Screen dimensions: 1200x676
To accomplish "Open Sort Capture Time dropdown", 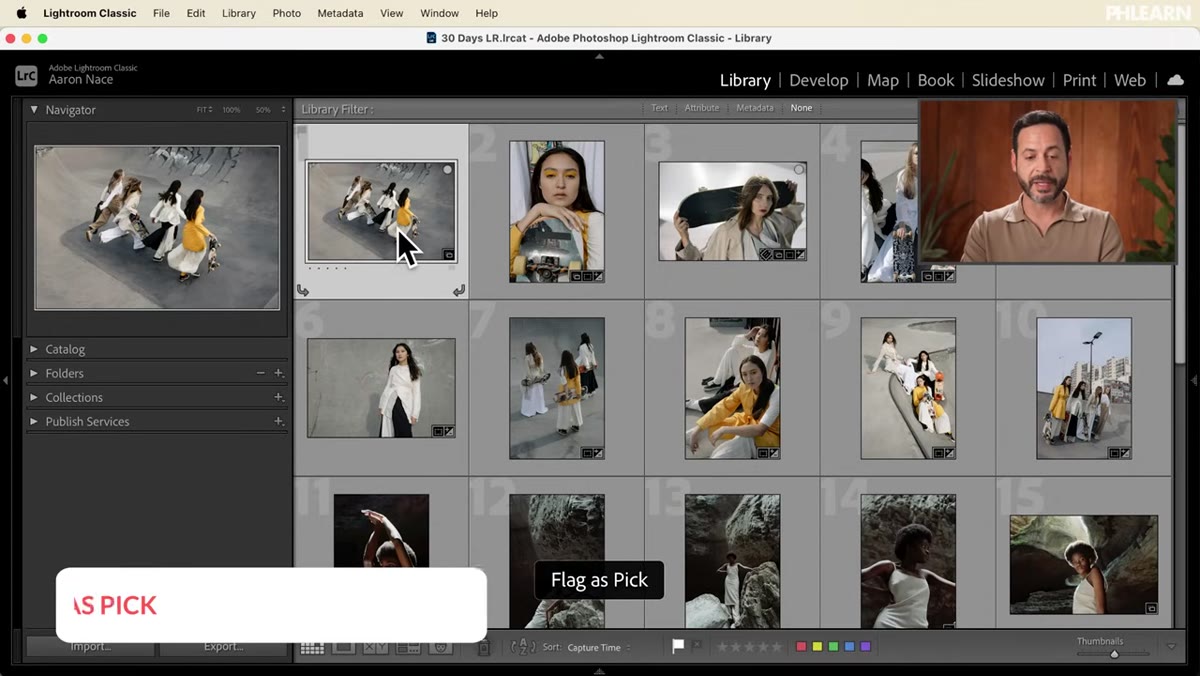I will (x=599, y=648).
